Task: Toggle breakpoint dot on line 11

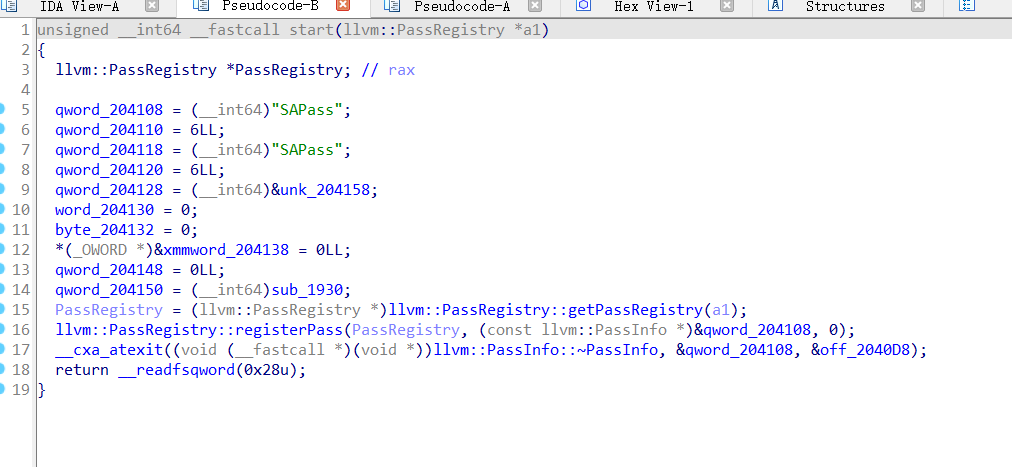Action: (2, 229)
